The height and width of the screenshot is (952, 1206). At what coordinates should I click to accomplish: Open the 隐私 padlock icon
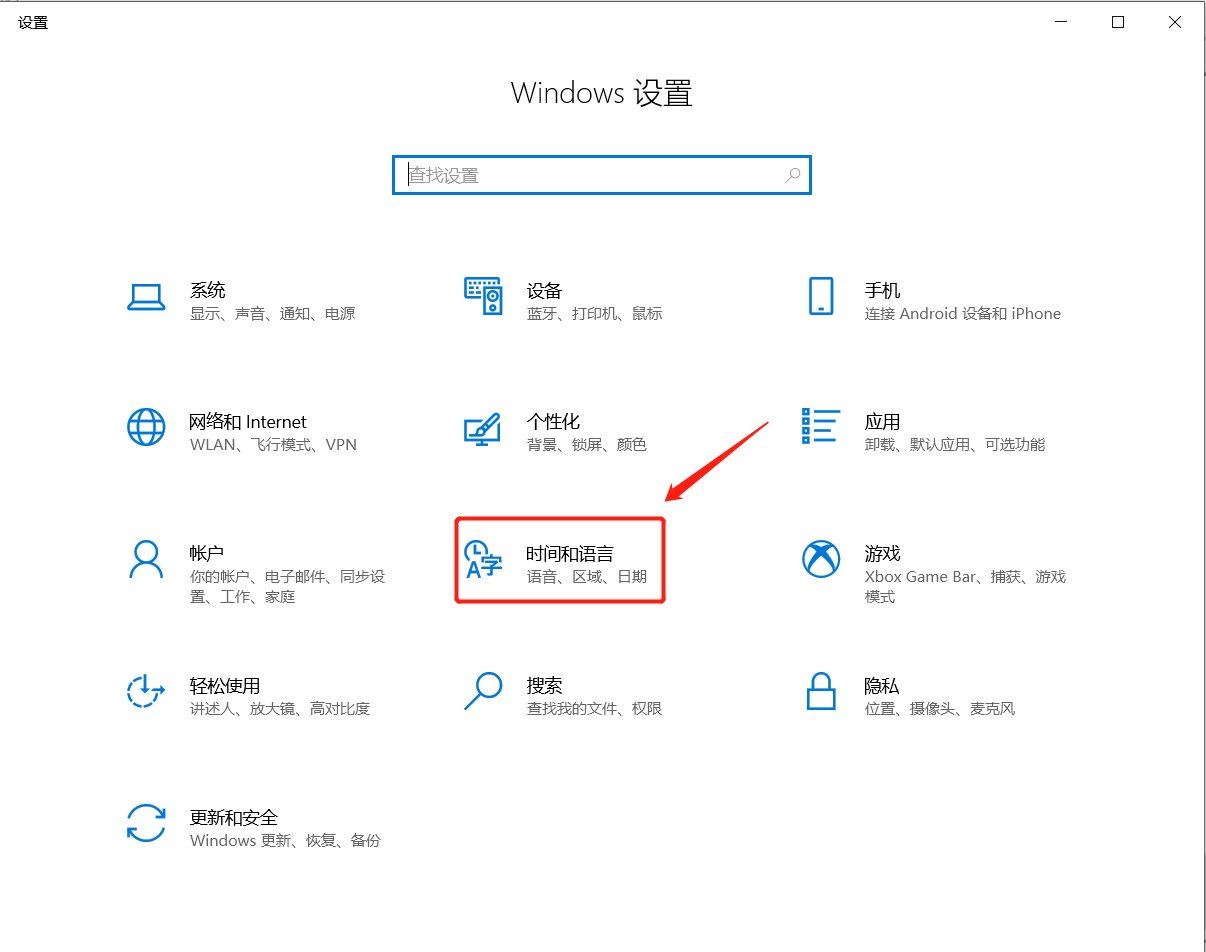[820, 691]
